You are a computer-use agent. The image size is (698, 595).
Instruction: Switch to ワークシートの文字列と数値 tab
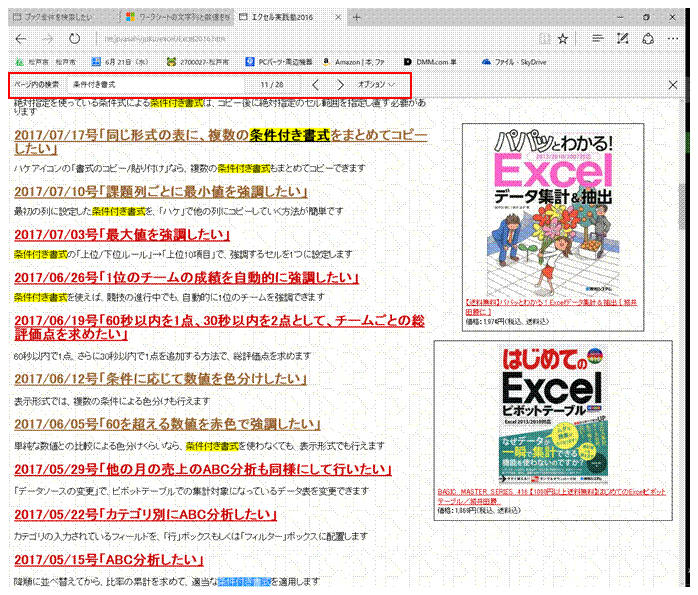coord(178,17)
